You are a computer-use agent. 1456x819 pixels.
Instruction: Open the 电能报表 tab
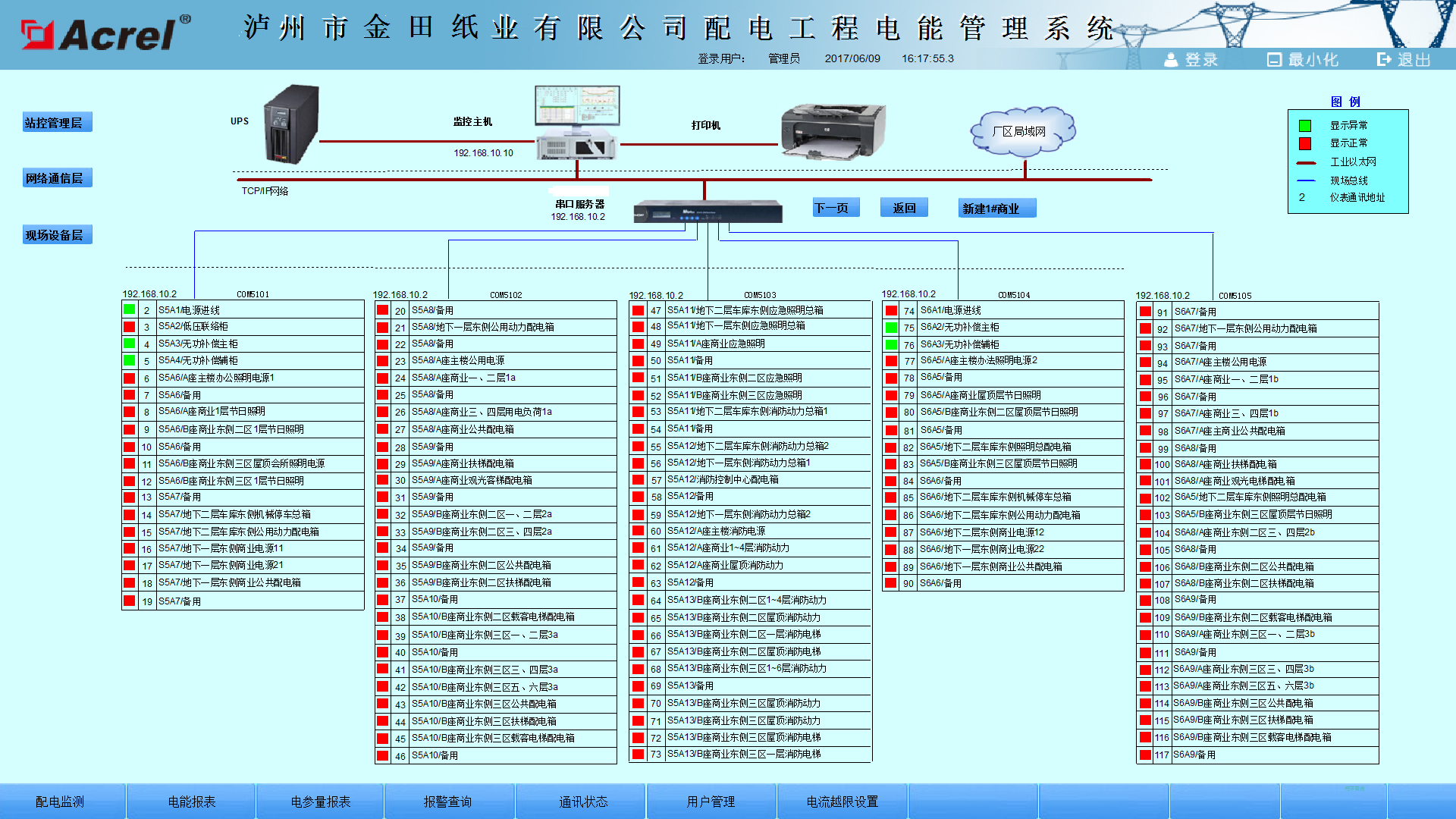(x=192, y=802)
